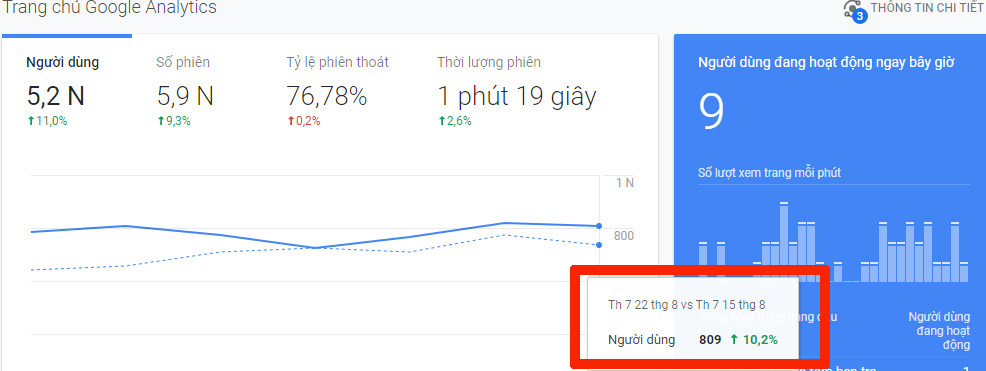This screenshot has height=371, width=986.
Task: Click Người dùng đang hoạt động ngay bây giờ heading
Action: click(826, 63)
